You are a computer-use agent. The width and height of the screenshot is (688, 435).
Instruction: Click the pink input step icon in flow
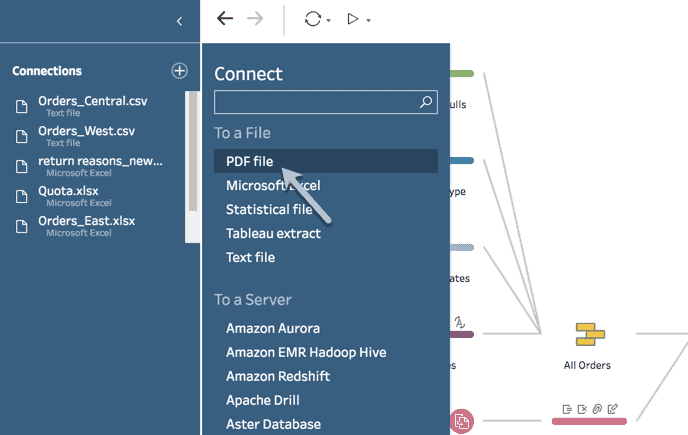coord(462,421)
